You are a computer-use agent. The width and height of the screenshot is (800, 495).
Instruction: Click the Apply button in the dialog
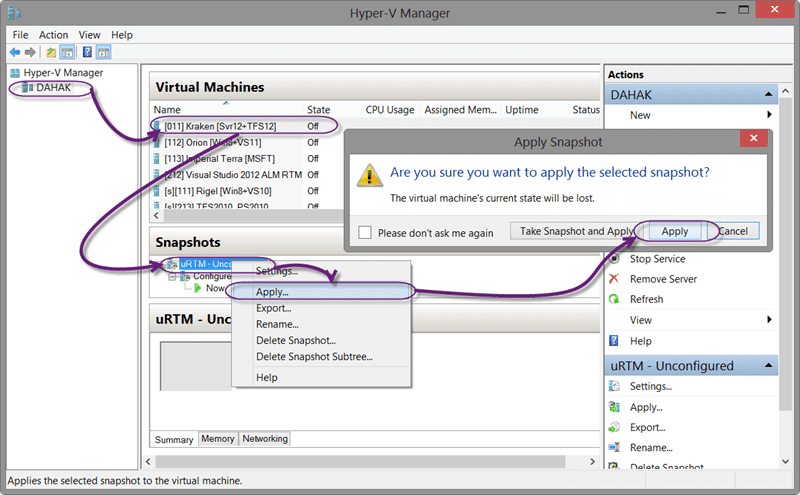pos(674,231)
